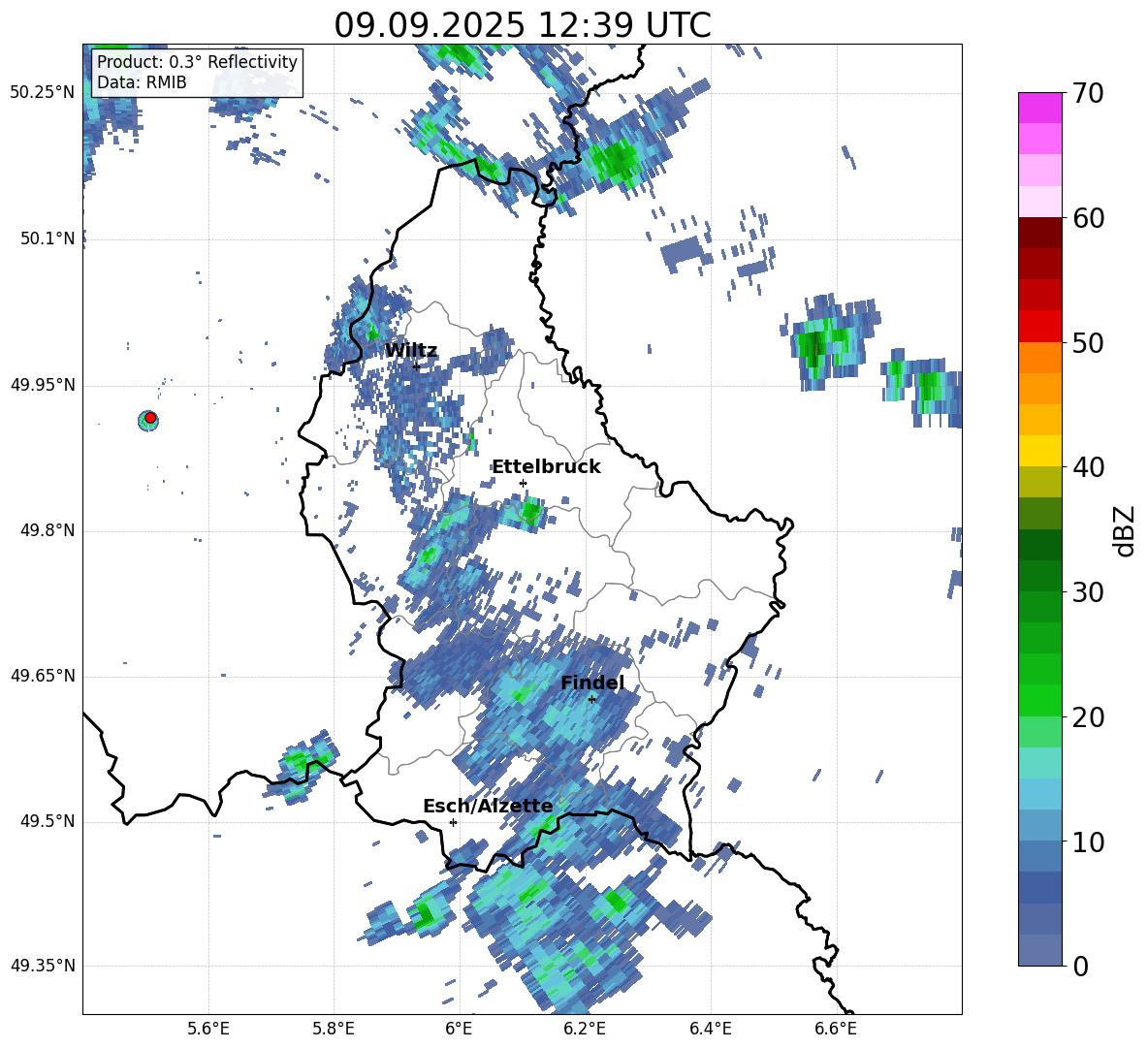Click the 49.65°N latitude label
This screenshot has width=1148, height=1048.
[x=43, y=676]
